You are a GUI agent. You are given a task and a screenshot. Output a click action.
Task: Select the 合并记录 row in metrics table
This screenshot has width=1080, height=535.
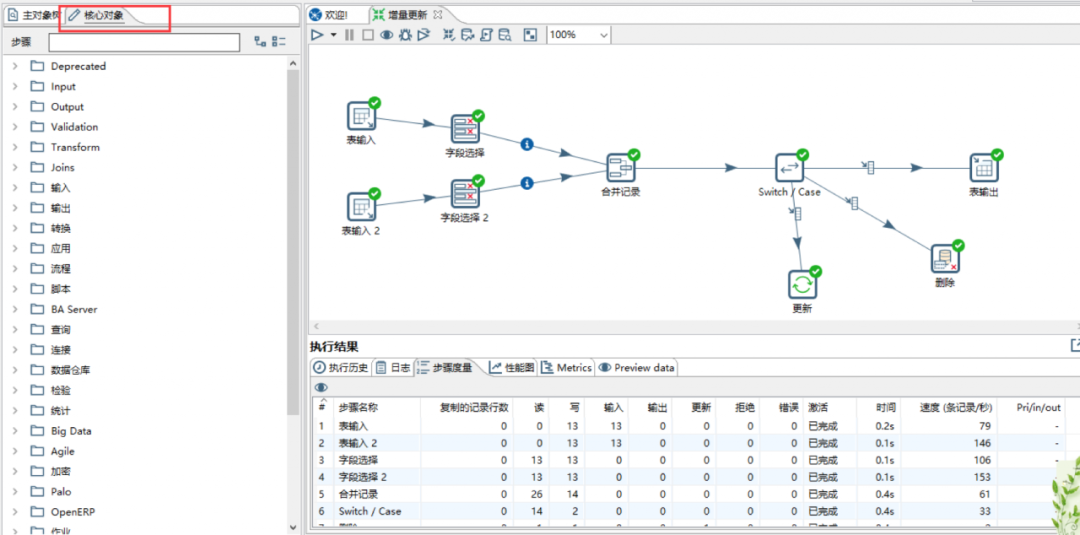(691, 494)
